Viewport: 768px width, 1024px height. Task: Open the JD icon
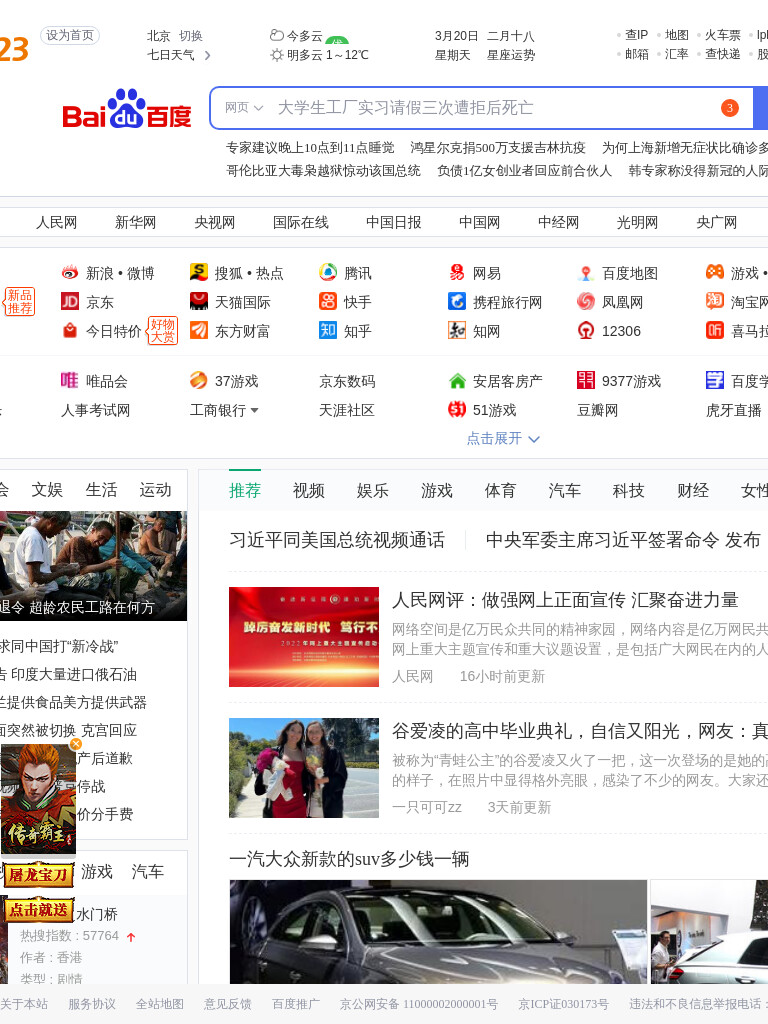(x=70, y=301)
